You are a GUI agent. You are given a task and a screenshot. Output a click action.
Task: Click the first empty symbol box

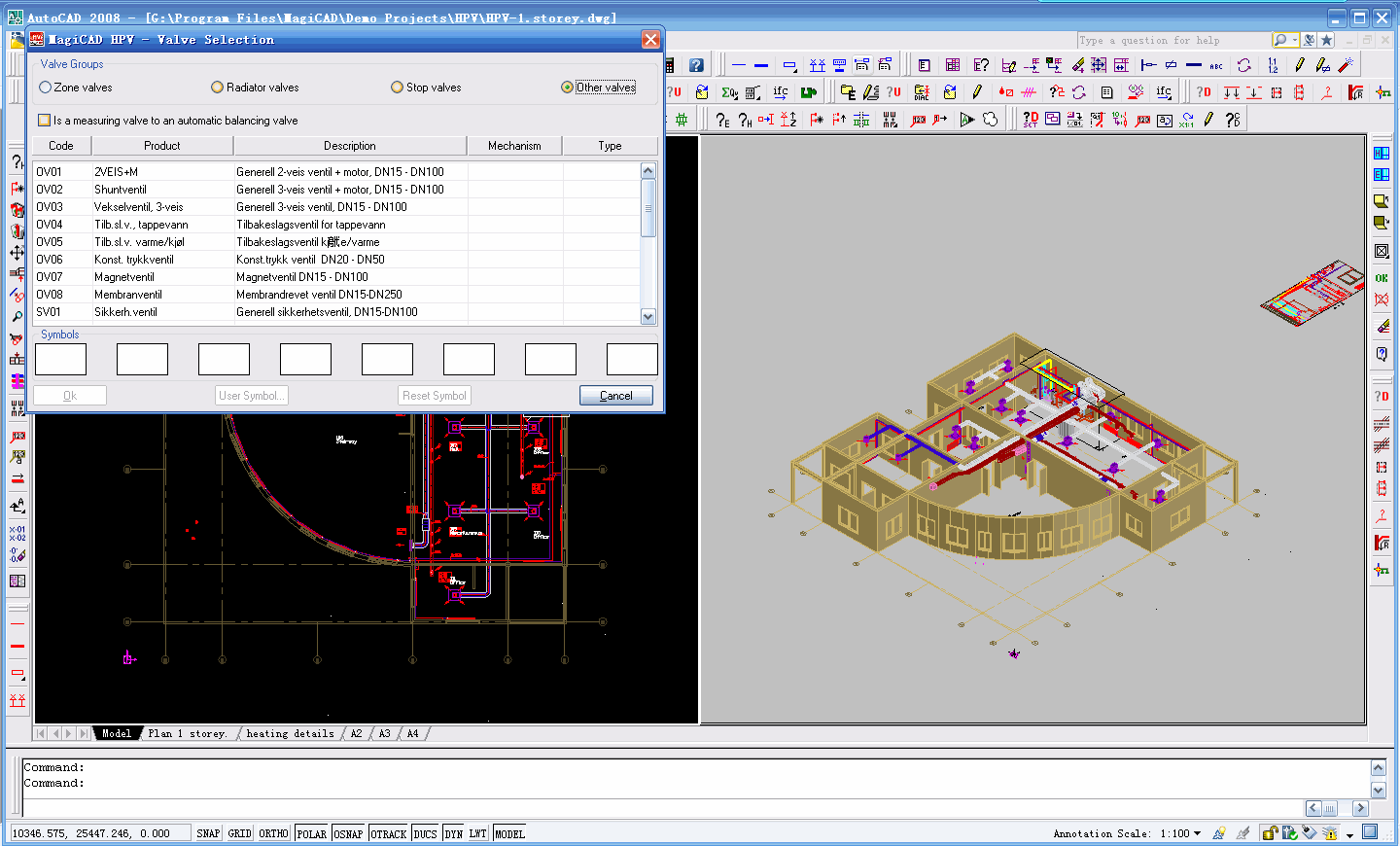coord(60,359)
